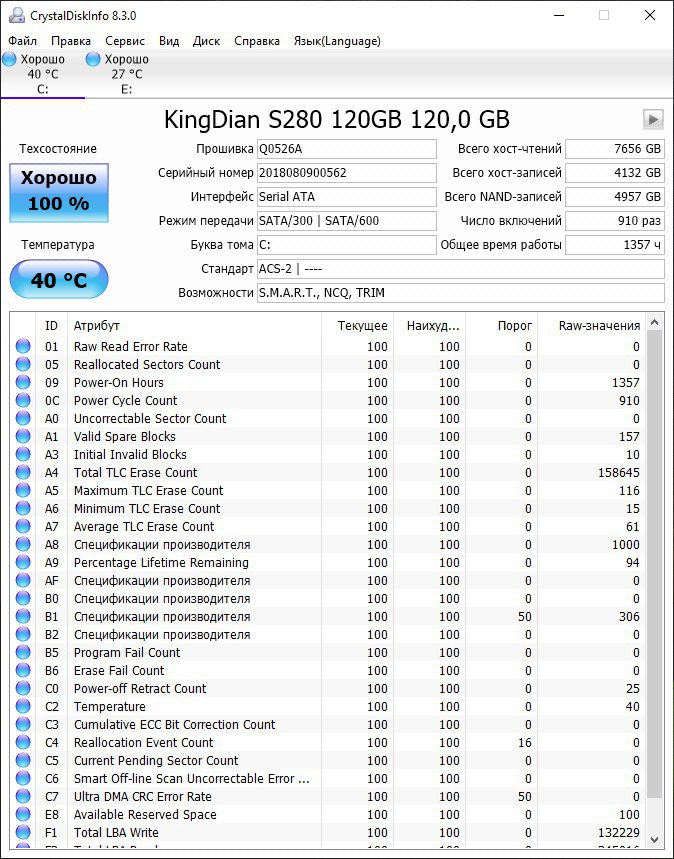Select the Smart Off-line Scan Uncorrectable Error row
The height and width of the screenshot is (859, 674).
[x=328, y=778]
